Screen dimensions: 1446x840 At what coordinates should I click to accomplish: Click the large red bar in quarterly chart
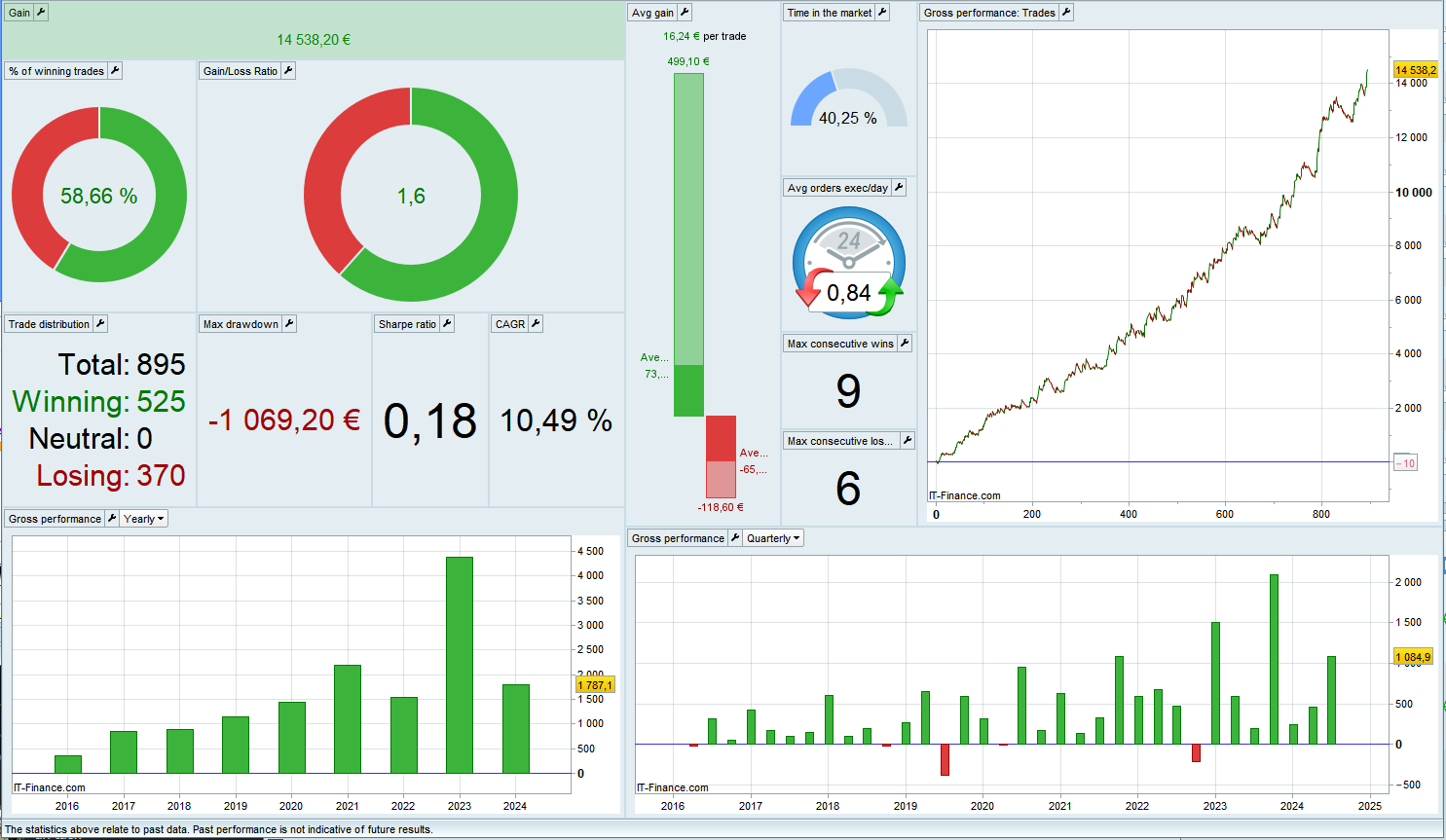(945, 760)
